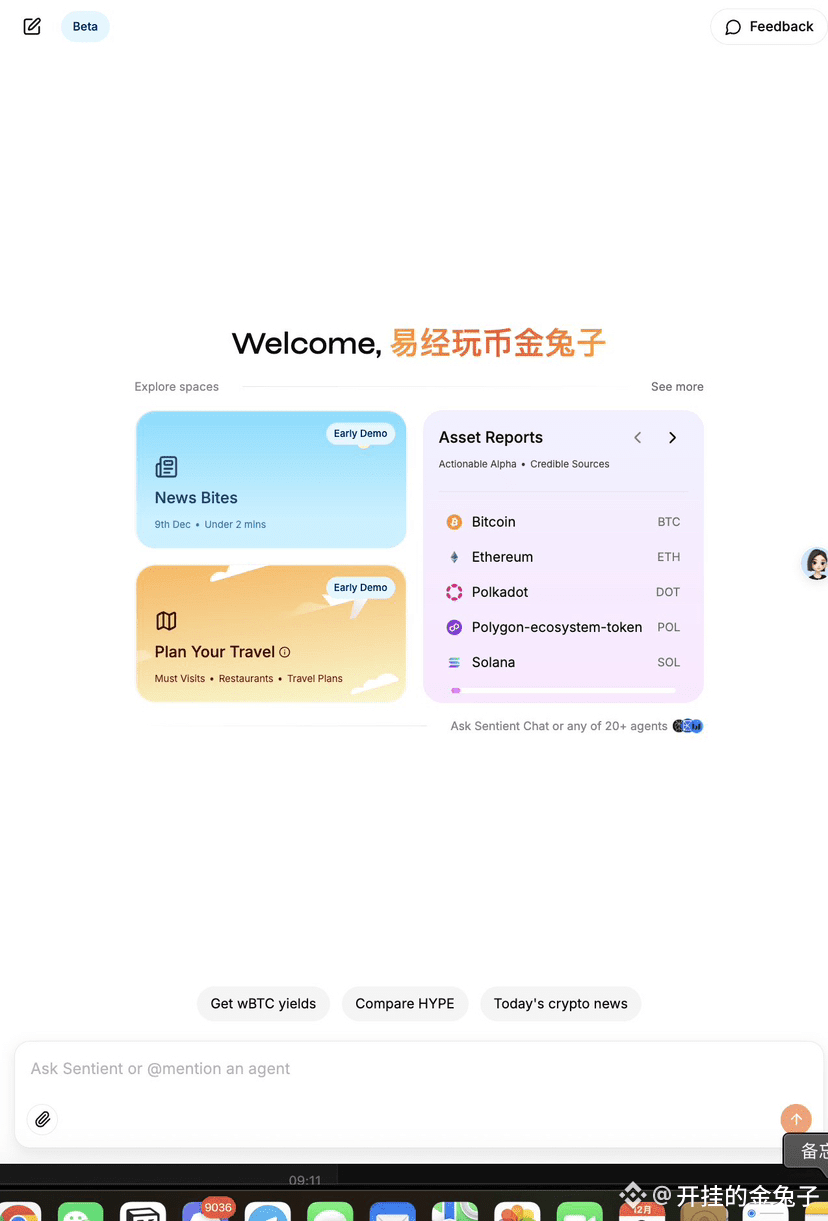The width and height of the screenshot is (828, 1221).
Task: Click the BTC ticker label
Action: [668, 522]
